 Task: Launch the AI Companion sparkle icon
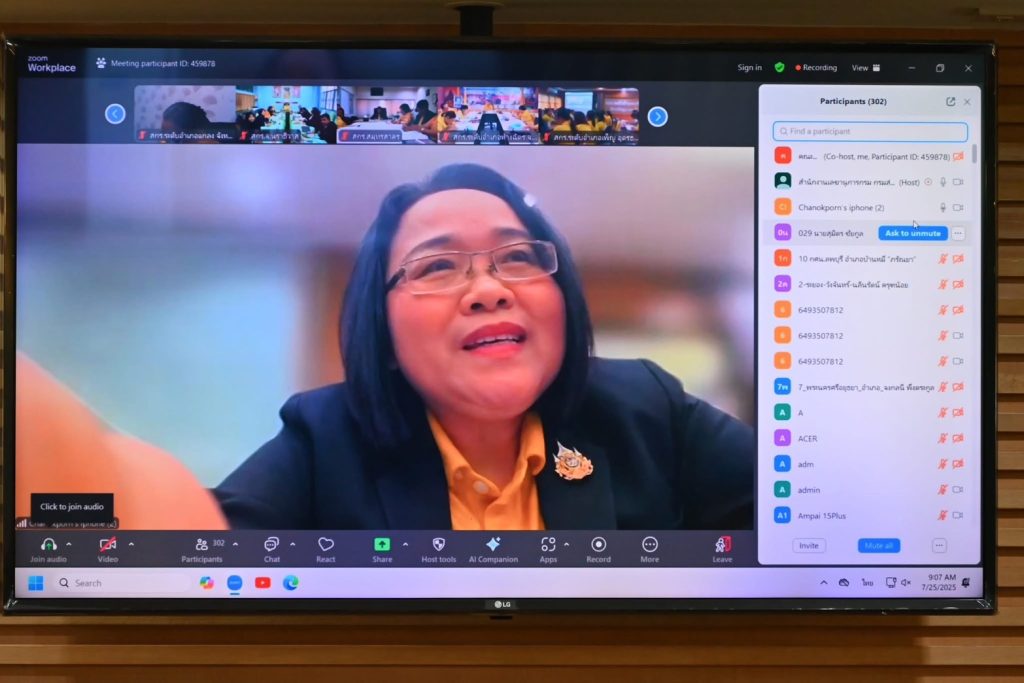493,544
